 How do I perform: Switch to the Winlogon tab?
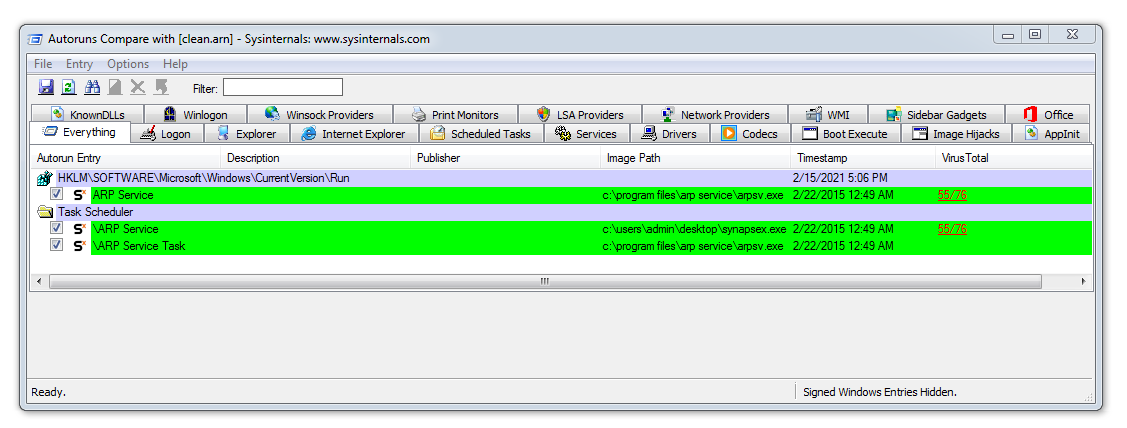click(x=196, y=114)
